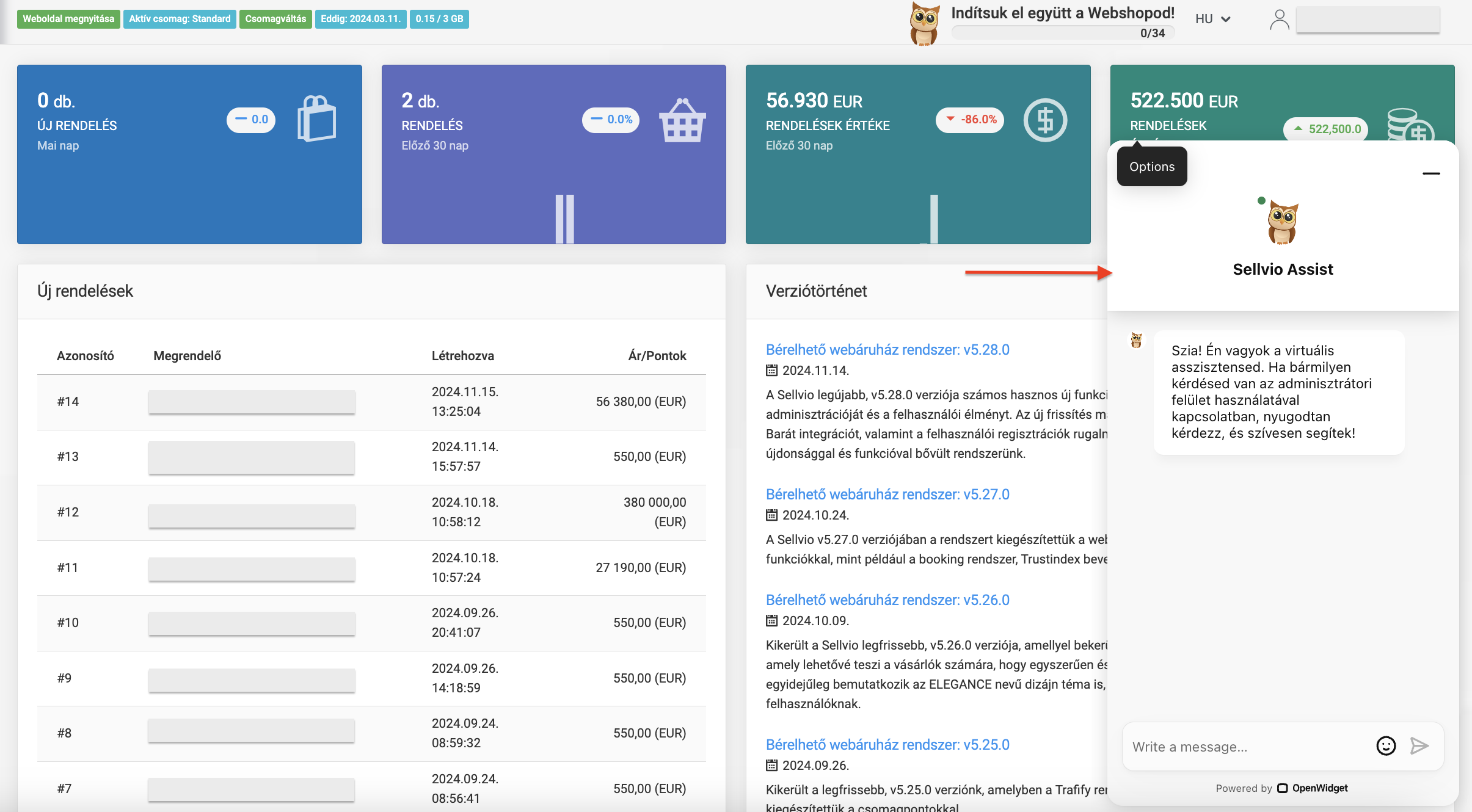
Task: Open the HU language dropdown
Action: click(1212, 18)
